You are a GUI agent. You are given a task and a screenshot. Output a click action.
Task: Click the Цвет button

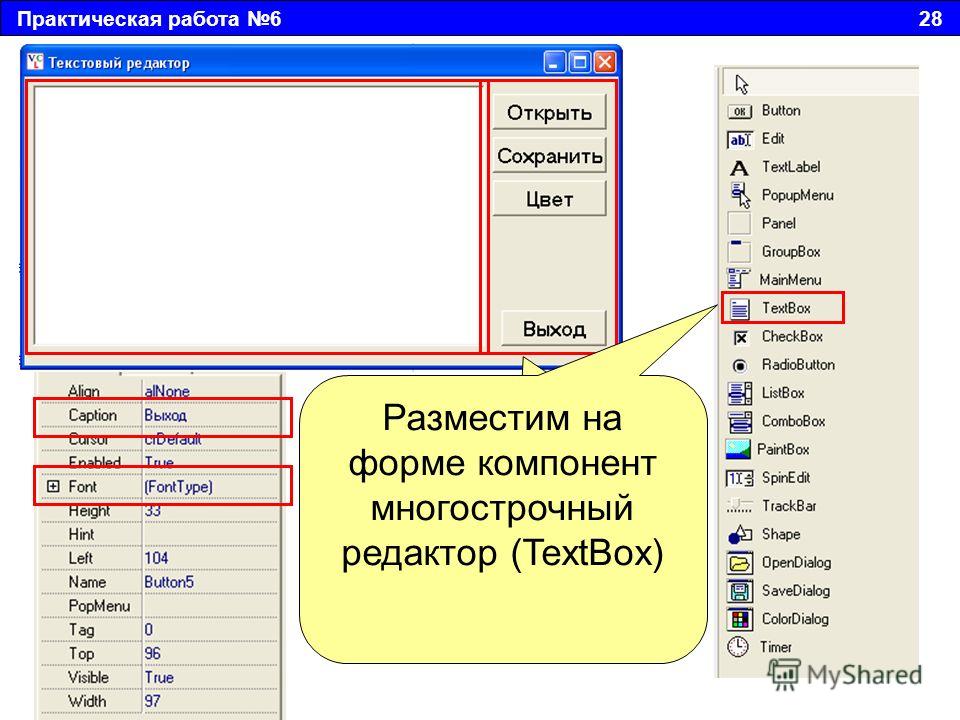pos(549,198)
